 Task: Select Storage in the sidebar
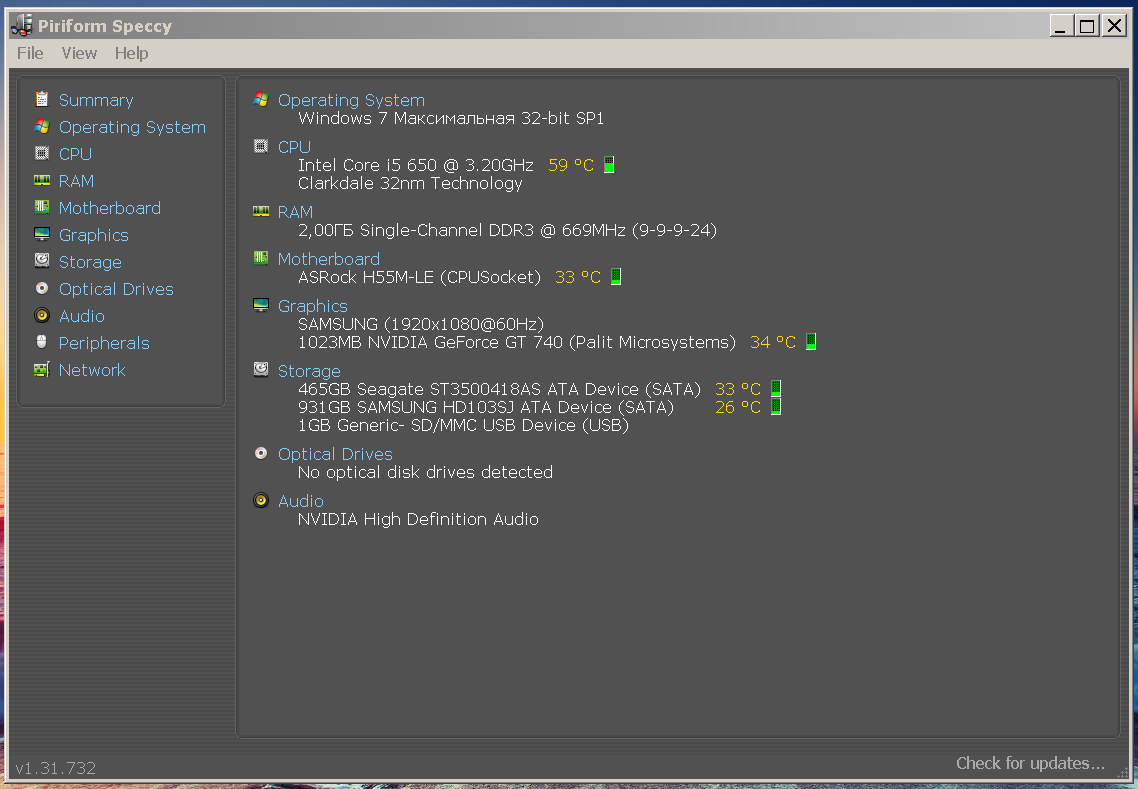[x=90, y=262]
